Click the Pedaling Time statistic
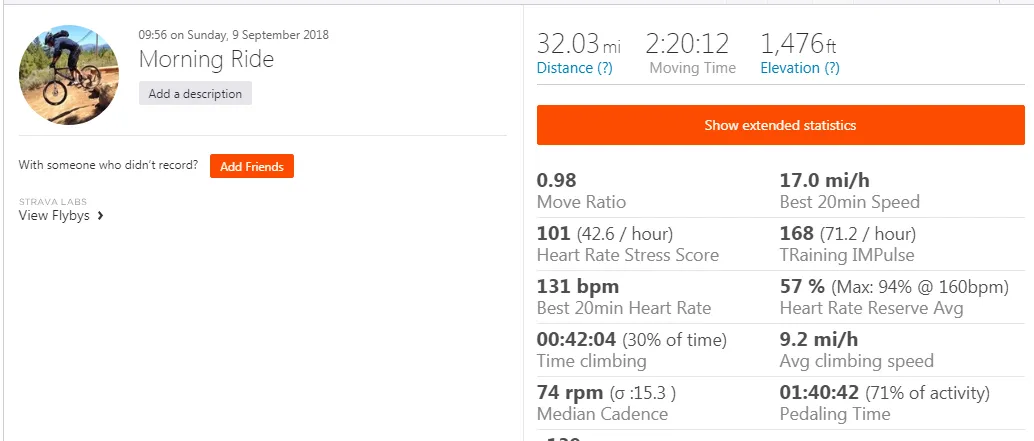The height and width of the screenshot is (441, 1034). pos(885,403)
